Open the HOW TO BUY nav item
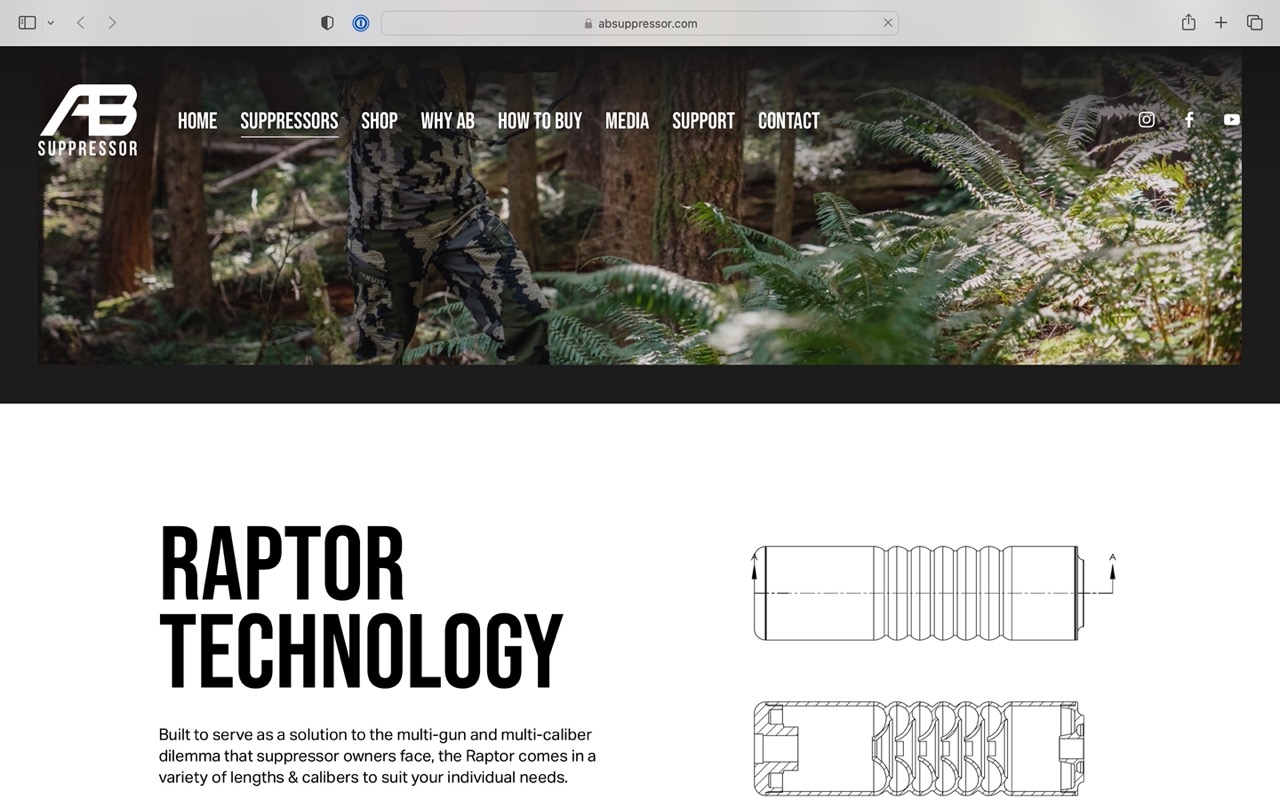 click(540, 121)
